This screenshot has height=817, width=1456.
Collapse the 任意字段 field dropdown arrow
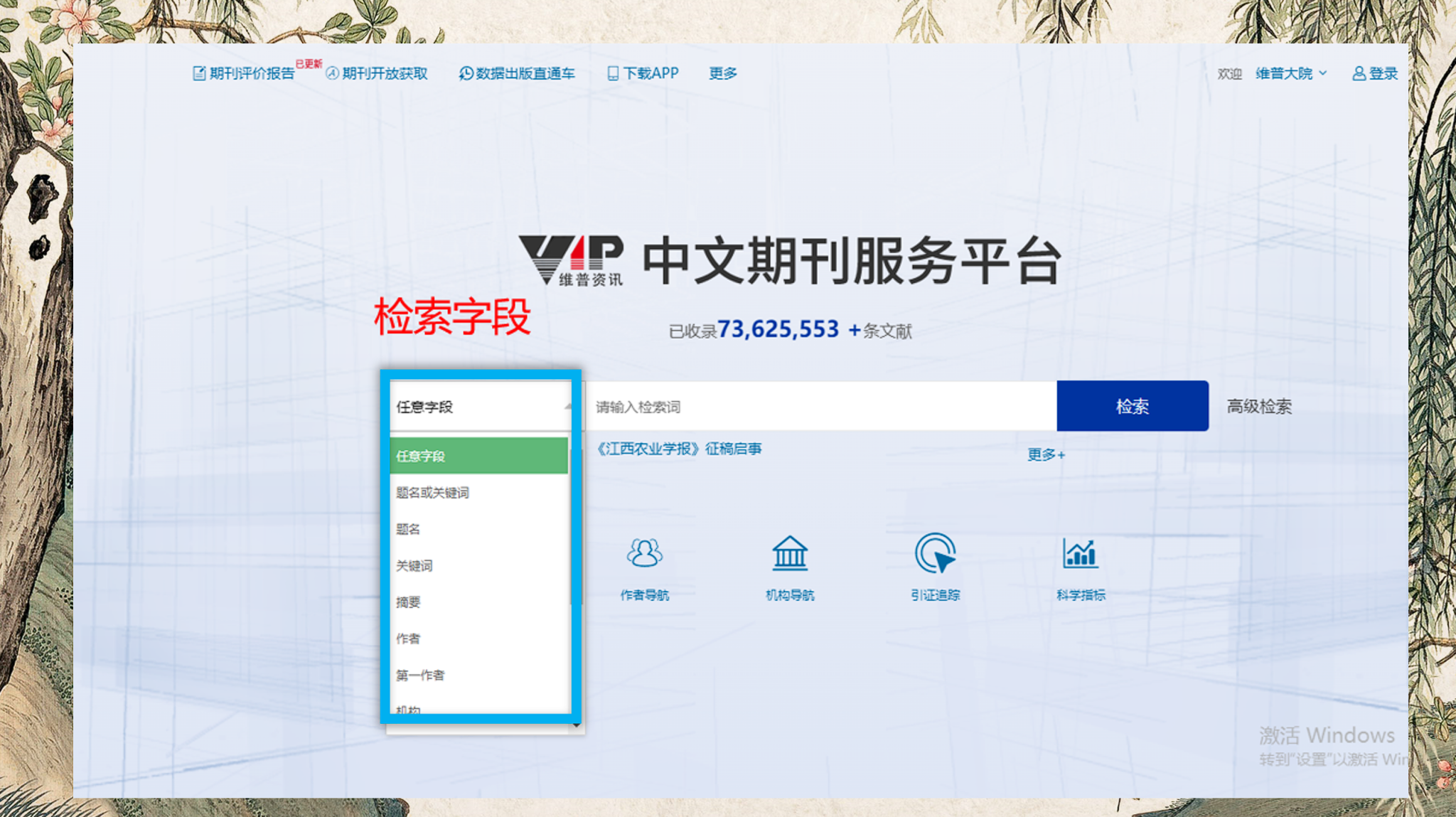point(567,407)
